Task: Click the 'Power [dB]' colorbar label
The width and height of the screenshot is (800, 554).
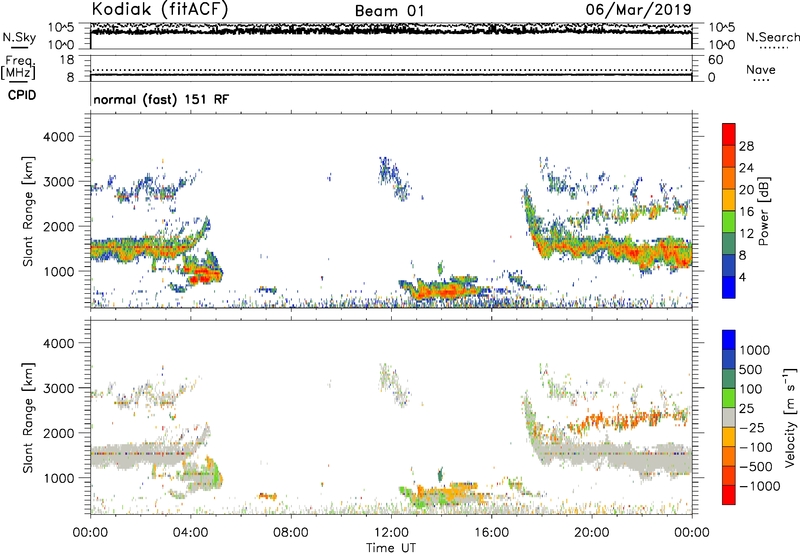Action: [x=763, y=211]
